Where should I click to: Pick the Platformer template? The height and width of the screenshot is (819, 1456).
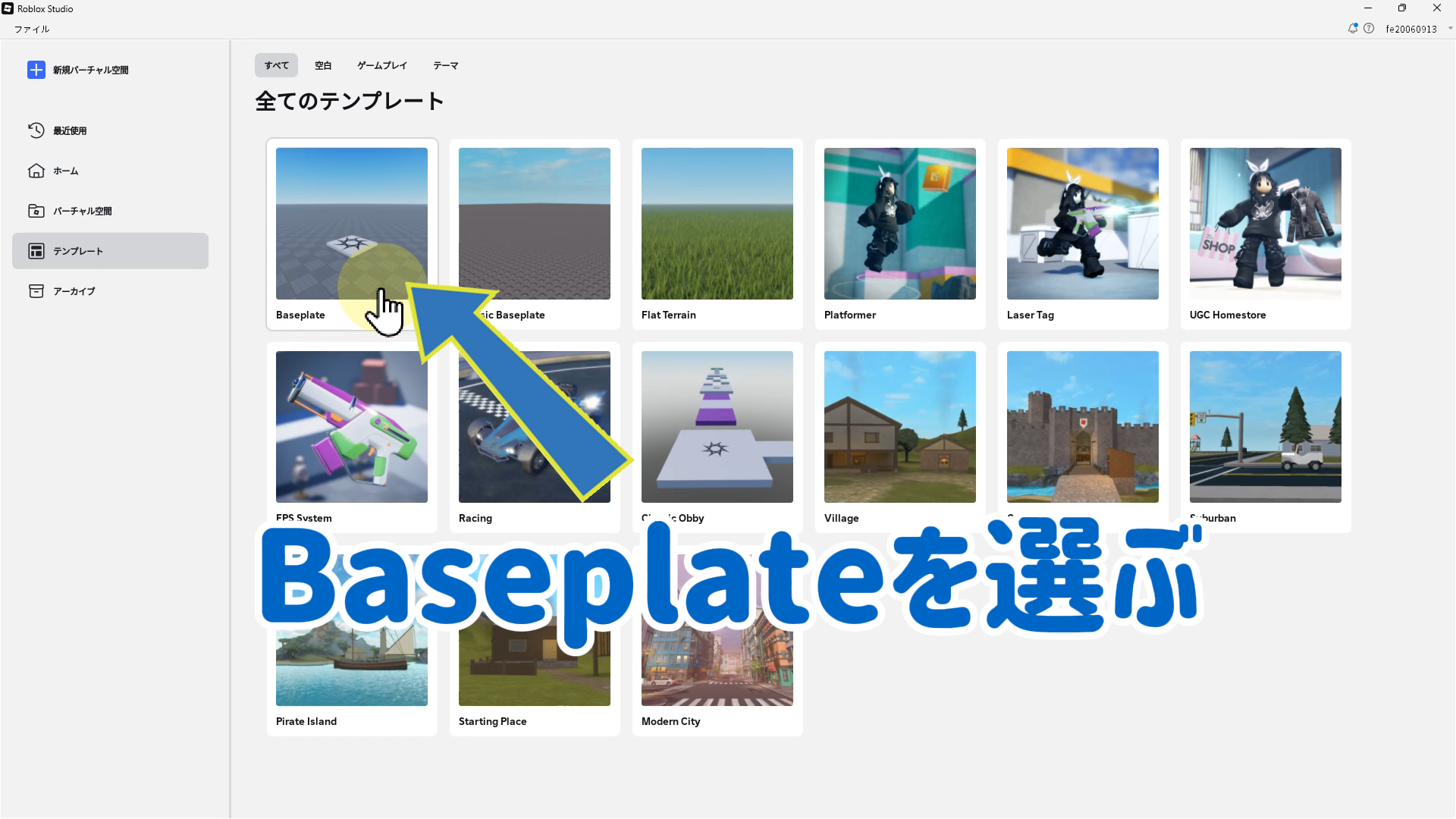(x=899, y=223)
